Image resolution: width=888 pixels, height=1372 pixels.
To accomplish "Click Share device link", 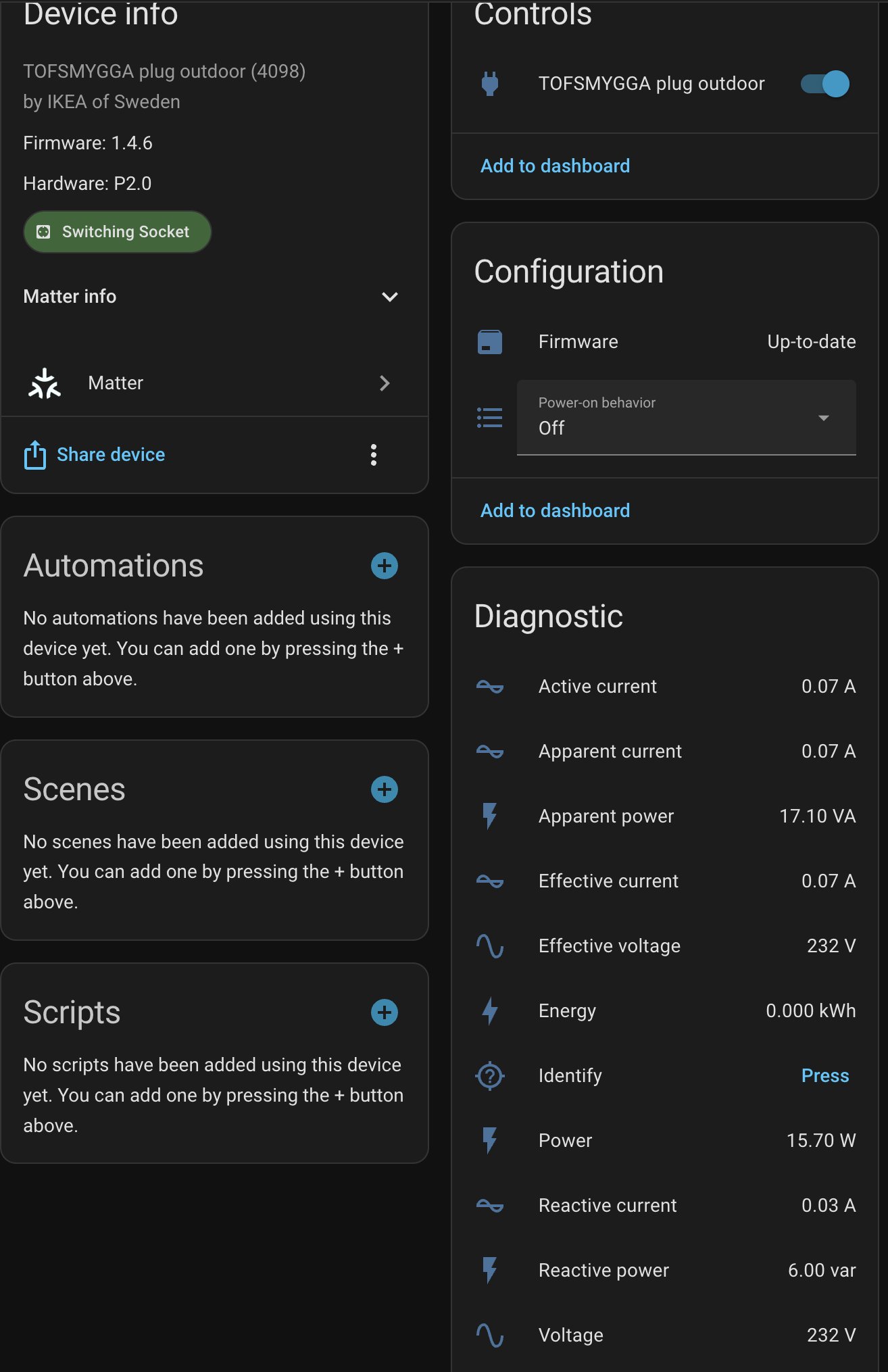I will point(110,455).
